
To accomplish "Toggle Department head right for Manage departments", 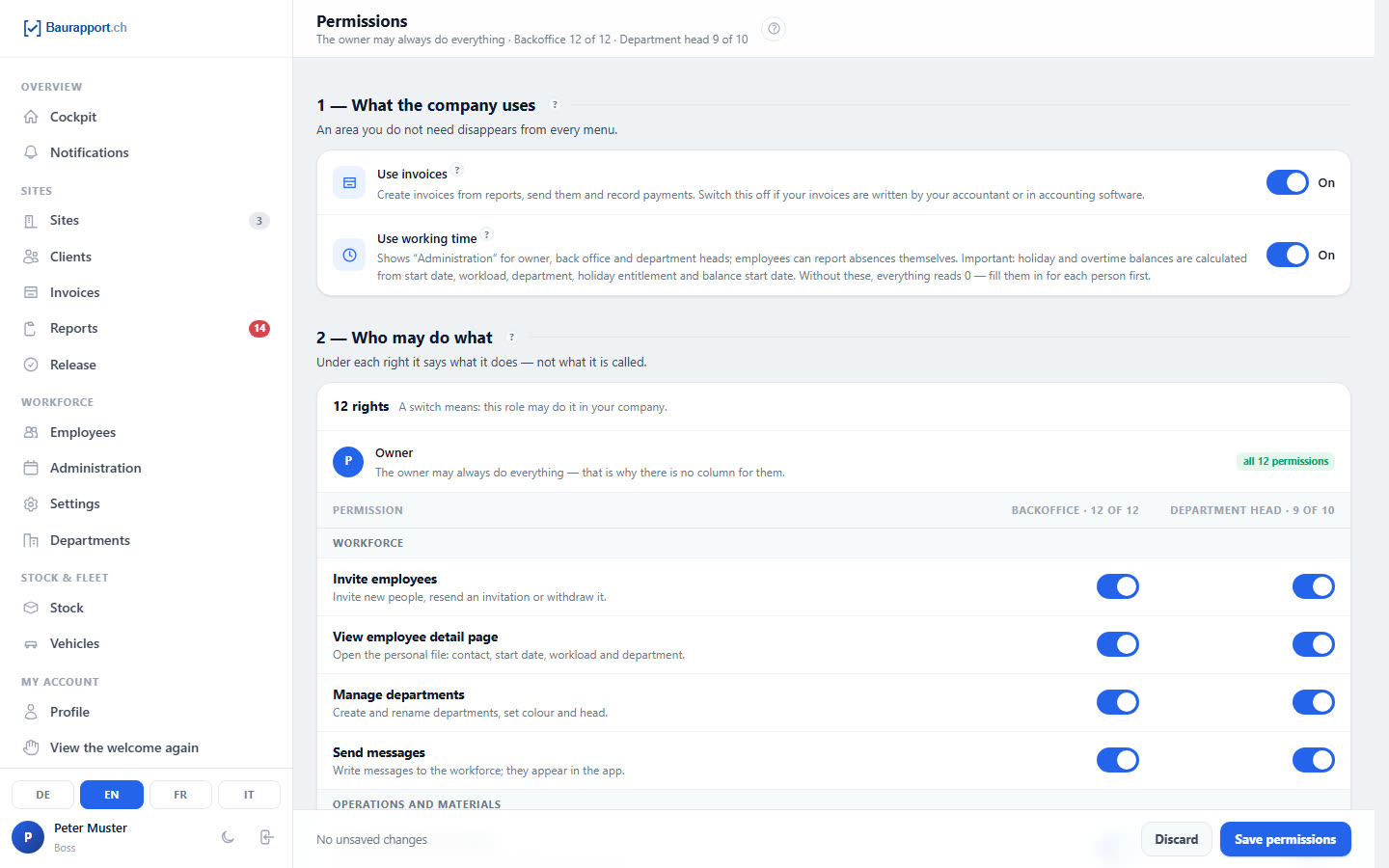I will point(1313,702).
